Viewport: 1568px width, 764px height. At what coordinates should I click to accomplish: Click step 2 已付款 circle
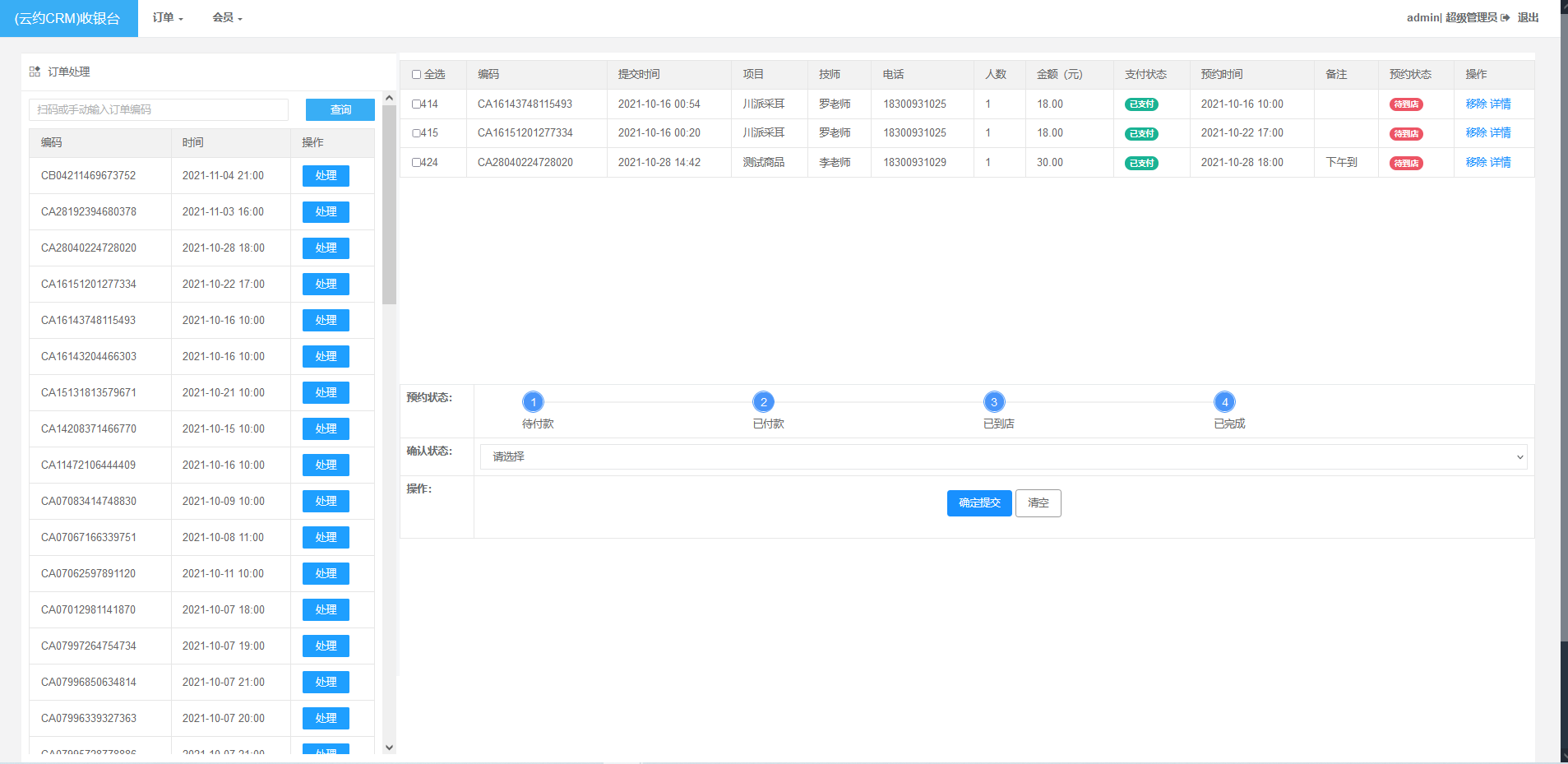click(763, 402)
